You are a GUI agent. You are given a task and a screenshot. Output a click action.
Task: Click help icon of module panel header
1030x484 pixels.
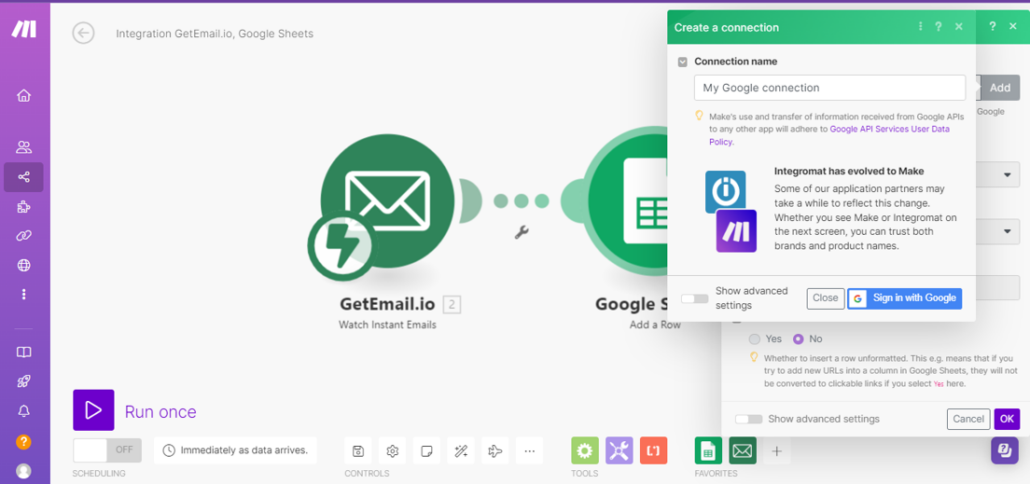[x=993, y=26]
